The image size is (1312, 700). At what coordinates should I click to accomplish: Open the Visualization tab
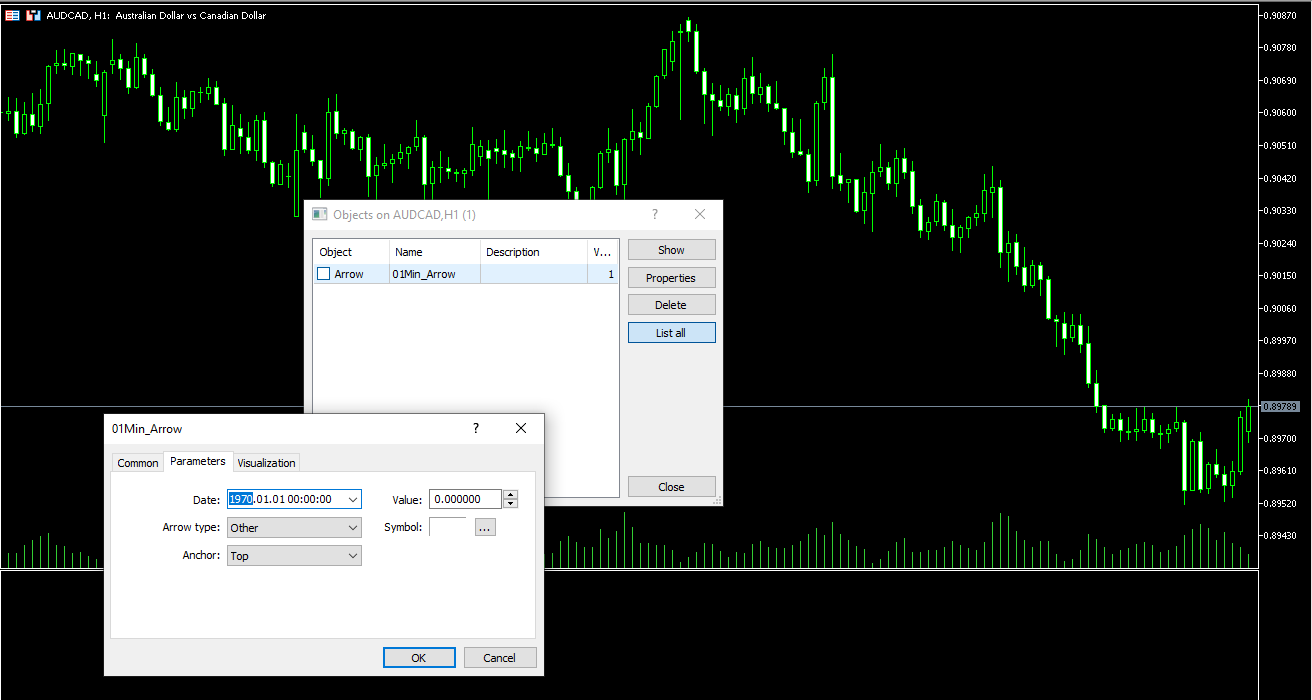click(266, 462)
